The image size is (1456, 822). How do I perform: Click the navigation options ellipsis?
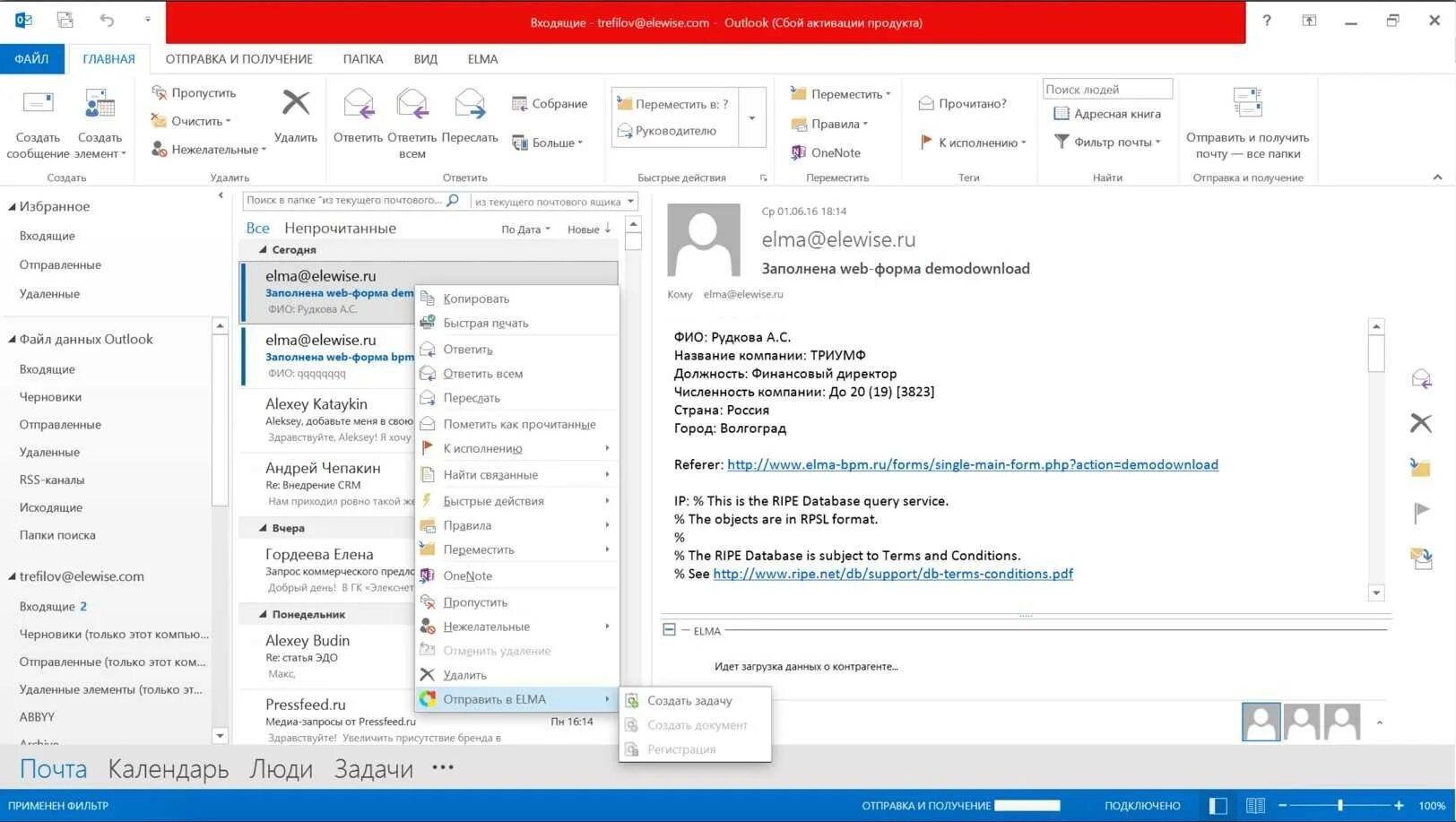(x=443, y=767)
